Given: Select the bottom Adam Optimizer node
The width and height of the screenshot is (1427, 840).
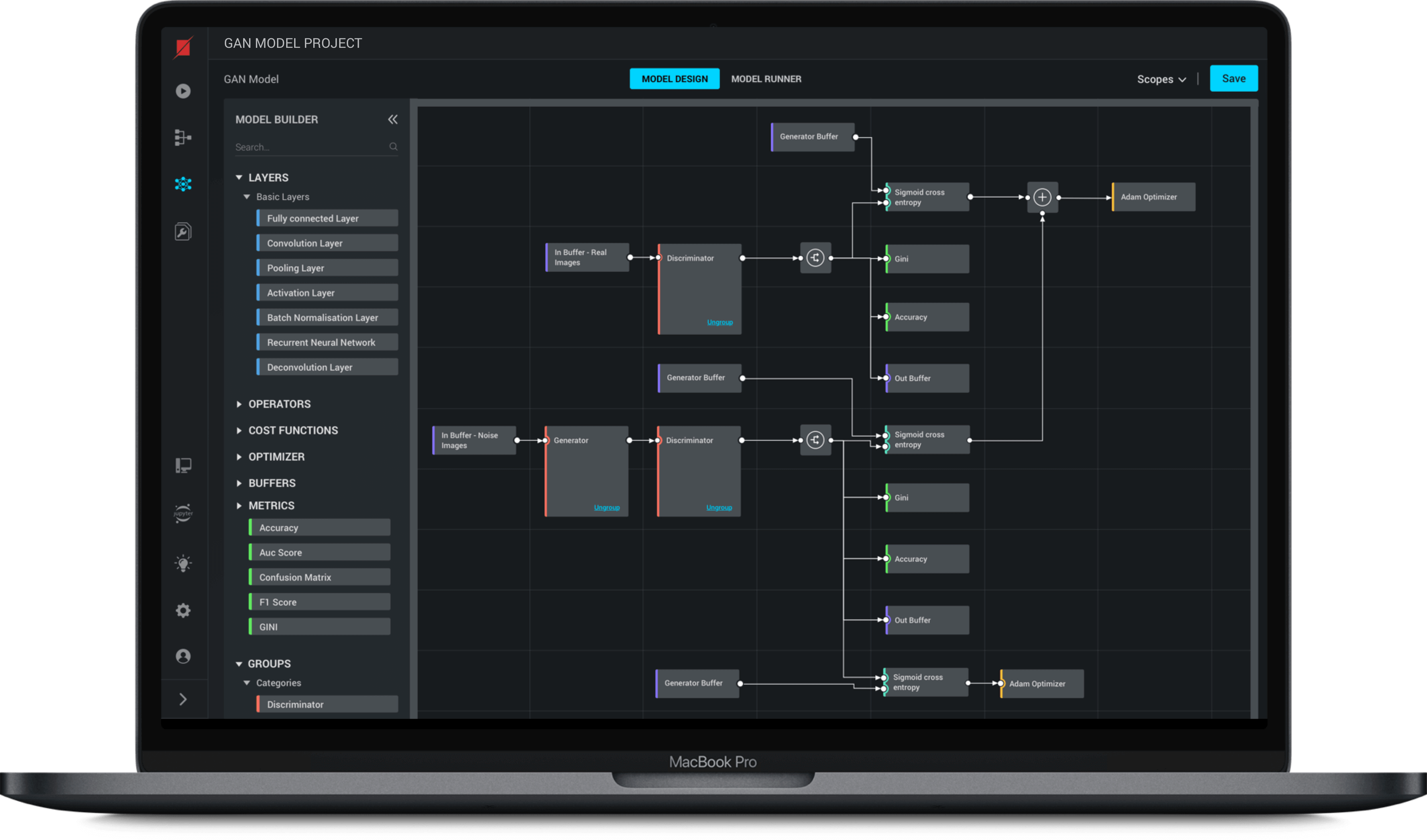Looking at the screenshot, I should click(x=1042, y=684).
